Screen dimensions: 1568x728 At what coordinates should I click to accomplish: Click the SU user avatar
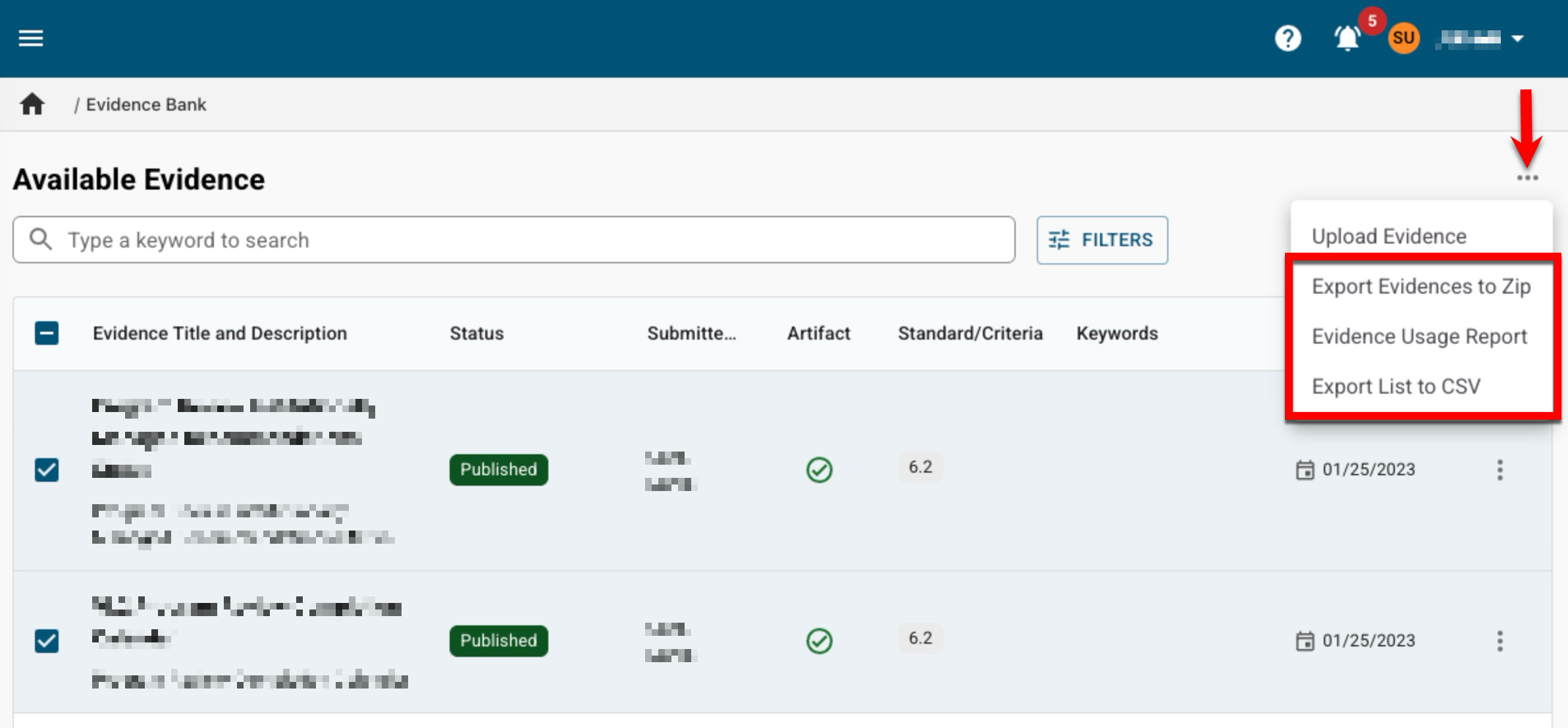(1403, 38)
